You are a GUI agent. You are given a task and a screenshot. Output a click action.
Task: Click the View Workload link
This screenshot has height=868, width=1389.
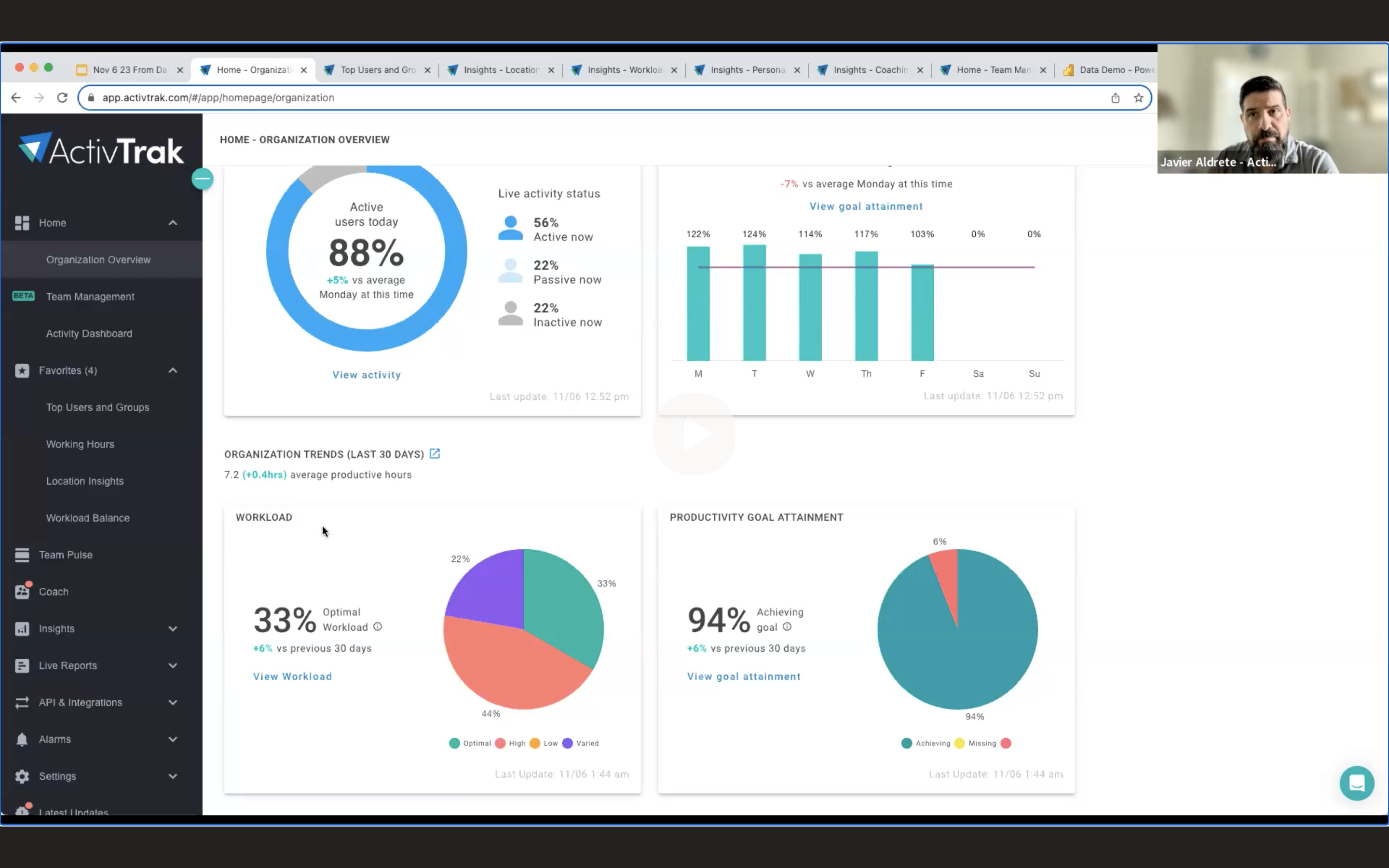pos(292,676)
